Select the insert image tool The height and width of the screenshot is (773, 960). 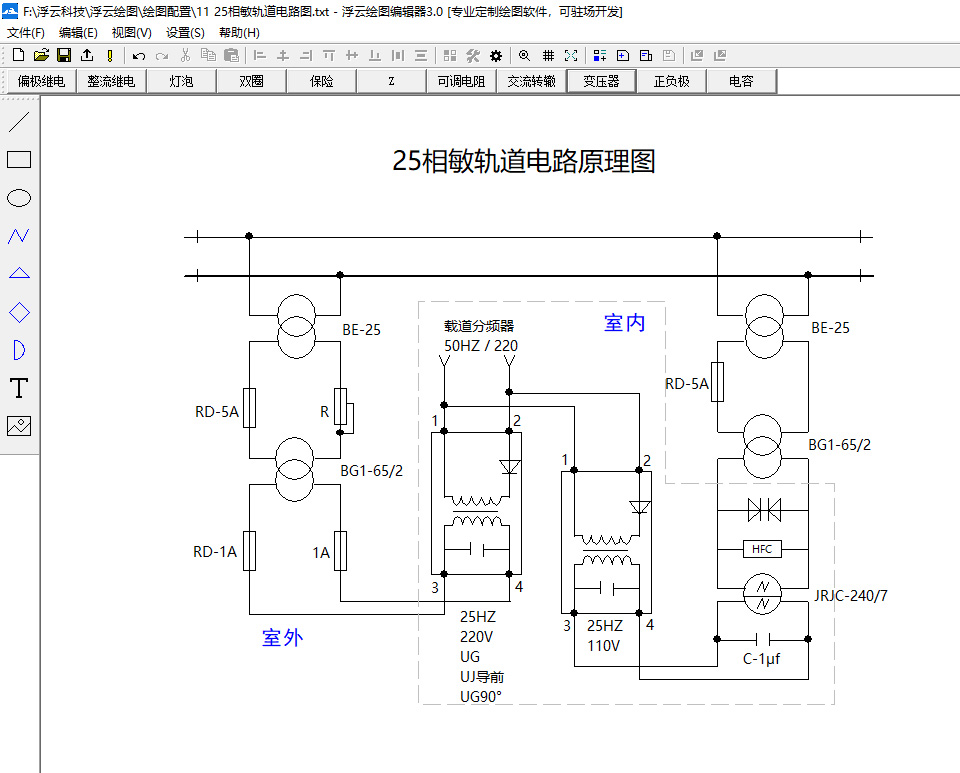pyautogui.click(x=19, y=426)
